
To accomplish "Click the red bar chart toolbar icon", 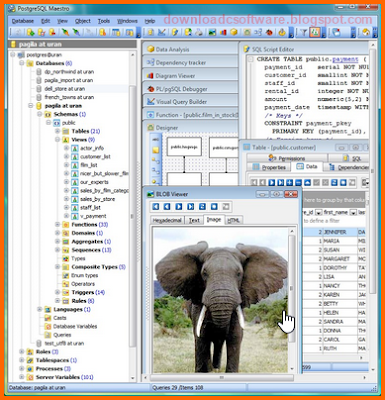I will tap(223, 32).
